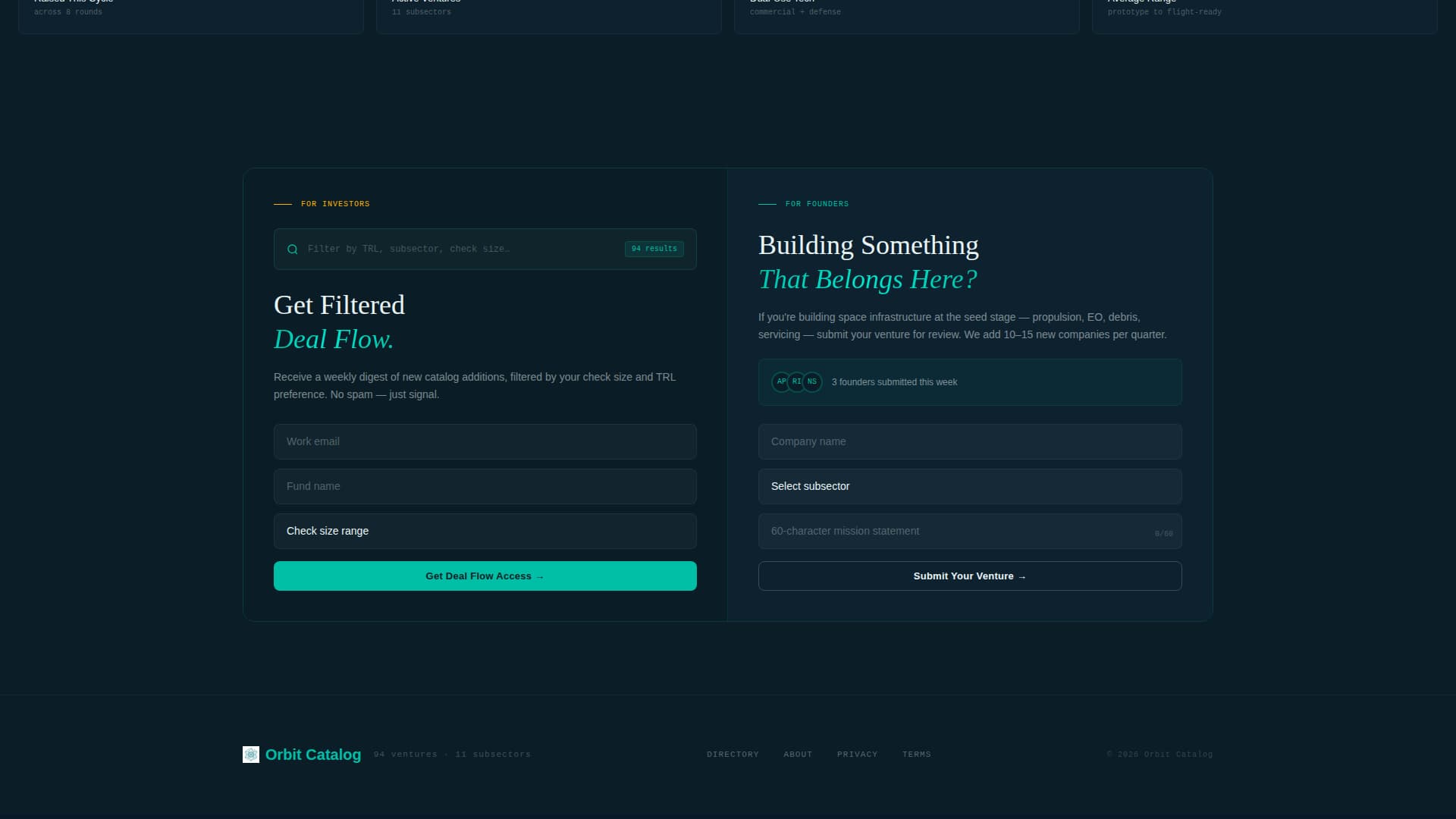Focus the Work email field

click(485, 442)
